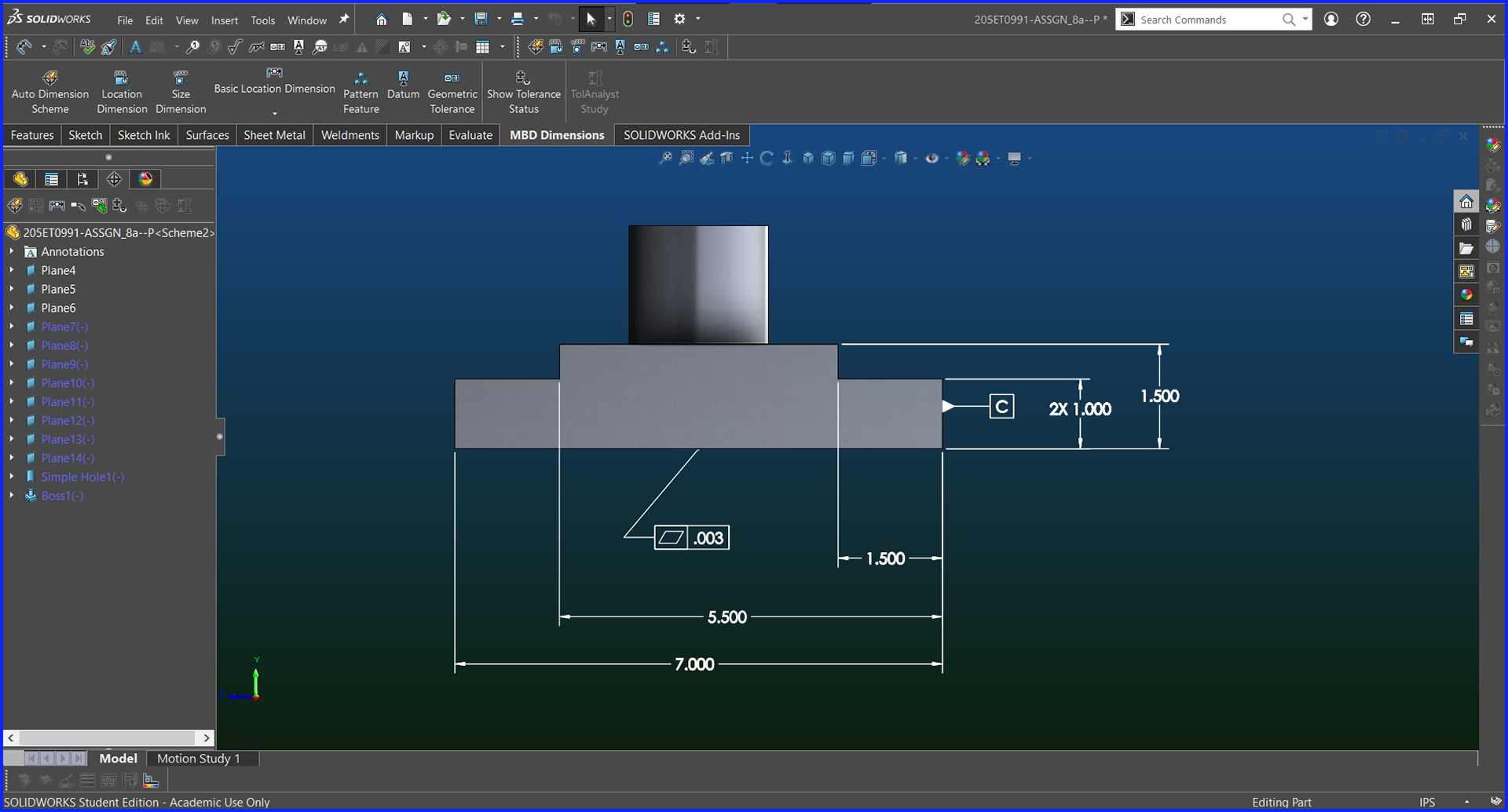Open the Options gear dropdown arrow
The width and height of the screenshot is (1508, 812).
click(x=697, y=19)
